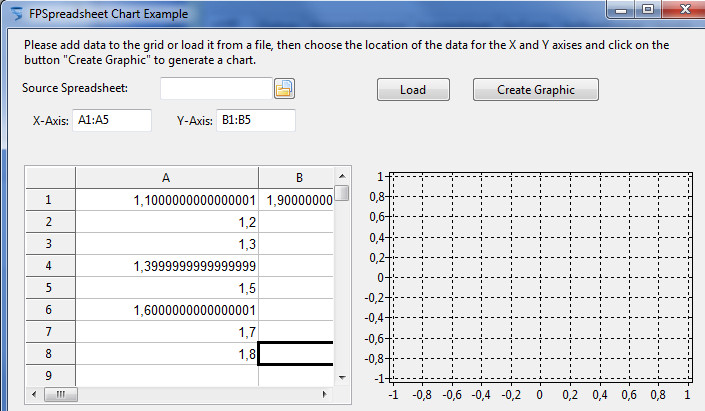Viewport: 705px width, 411px height.
Task: Click the grid's scroll down arrow
Action: 342,378
